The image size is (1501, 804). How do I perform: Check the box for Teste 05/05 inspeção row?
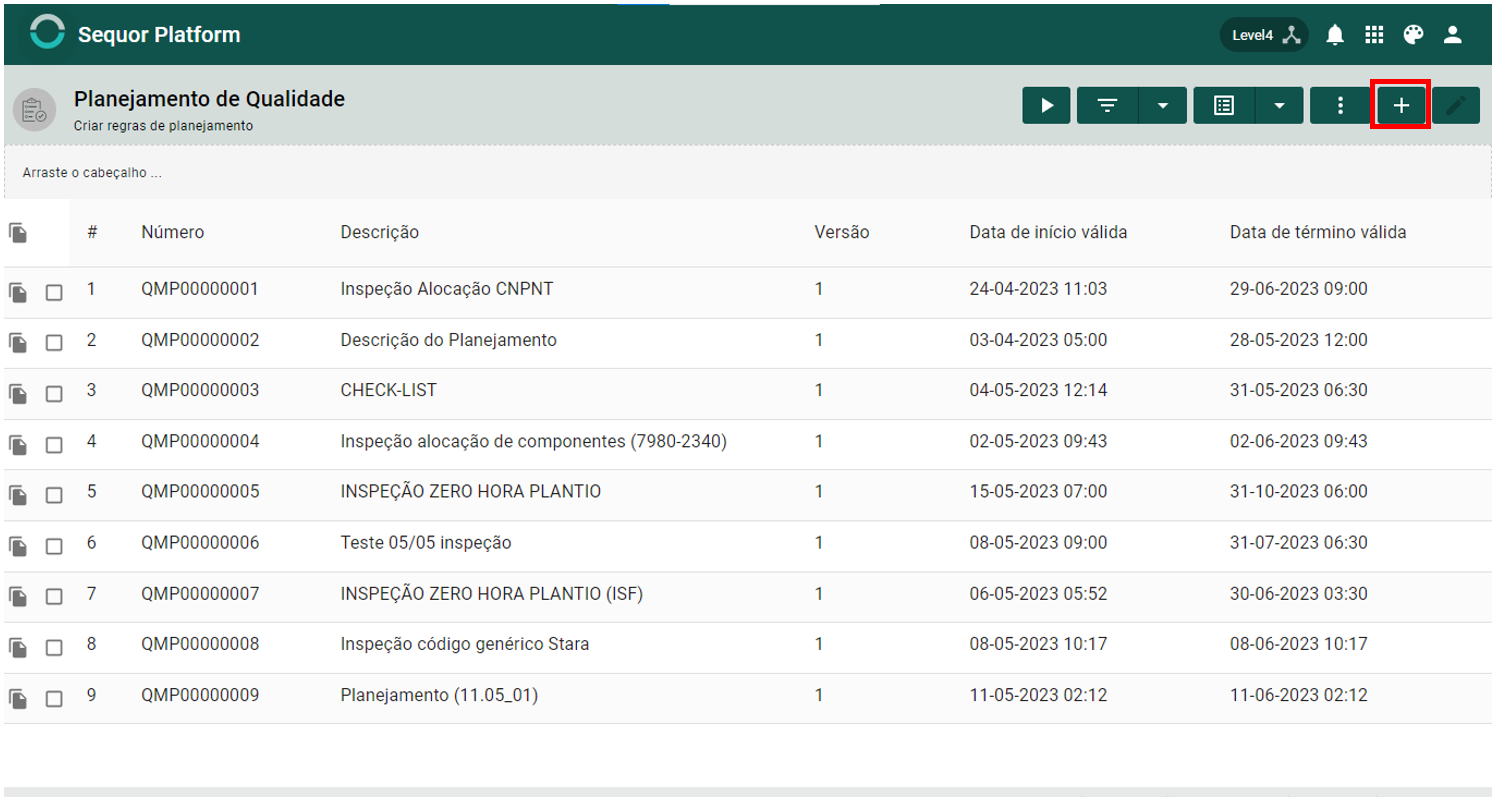pyautogui.click(x=54, y=546)
